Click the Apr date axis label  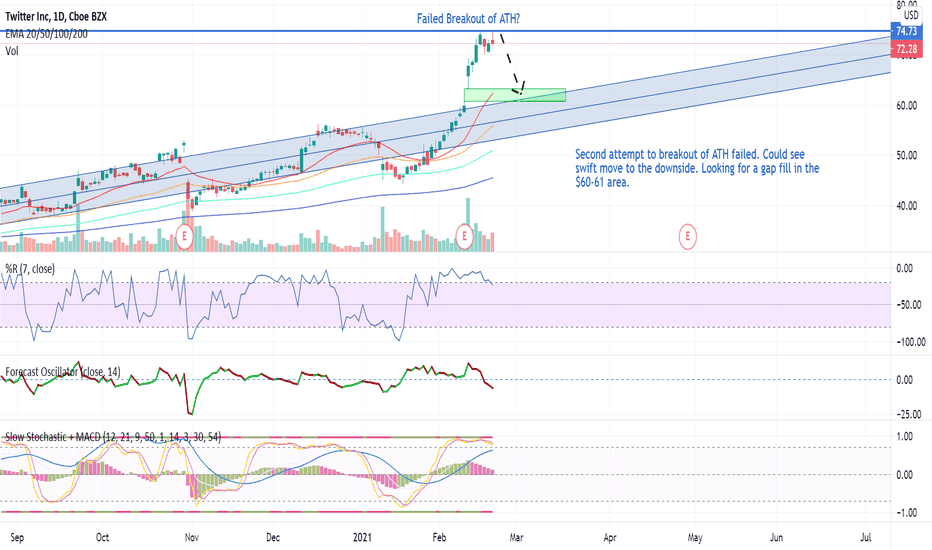coord(610,538)
